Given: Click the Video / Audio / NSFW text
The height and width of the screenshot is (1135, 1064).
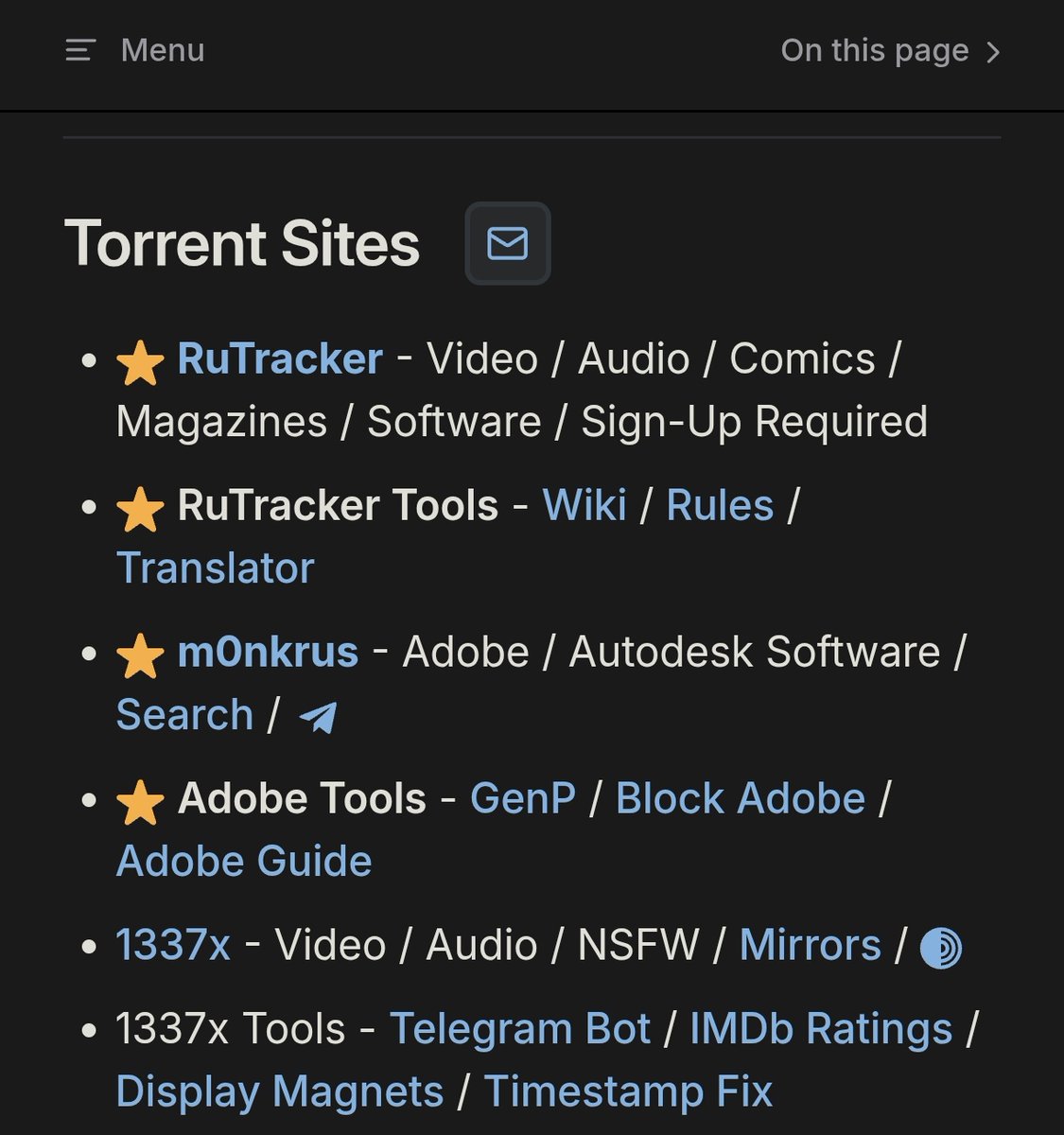Looking at the screenshot, I should (487, 945).
